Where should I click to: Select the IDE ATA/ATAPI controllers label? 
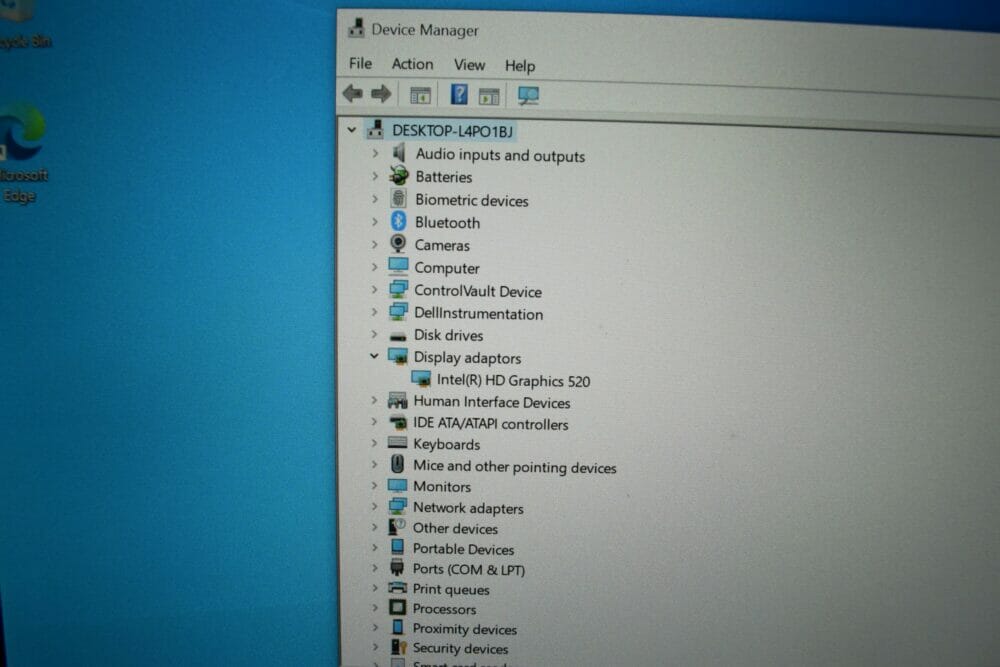(490, 423)
